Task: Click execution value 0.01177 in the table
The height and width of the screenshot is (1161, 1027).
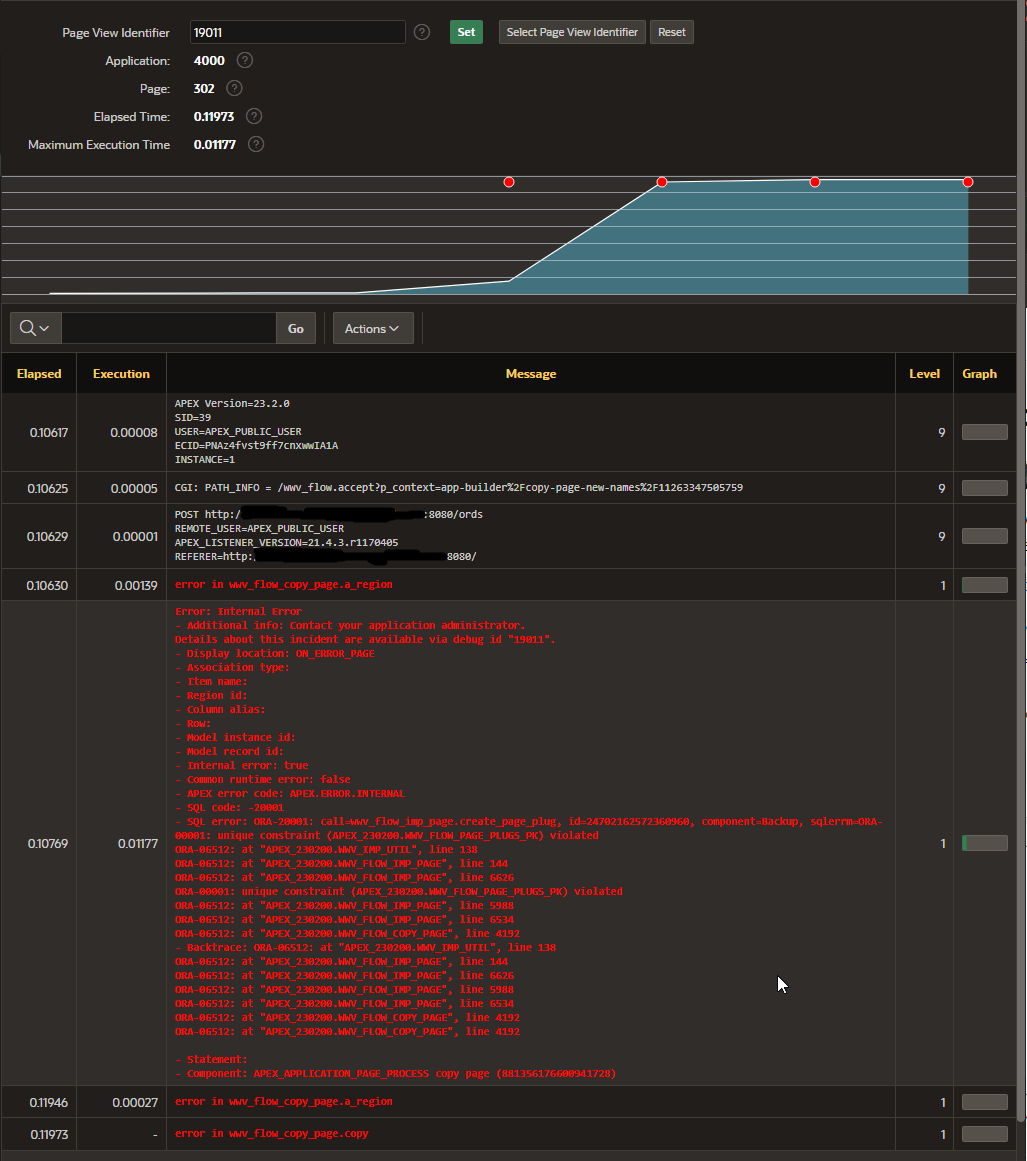Action: [138, 843]
